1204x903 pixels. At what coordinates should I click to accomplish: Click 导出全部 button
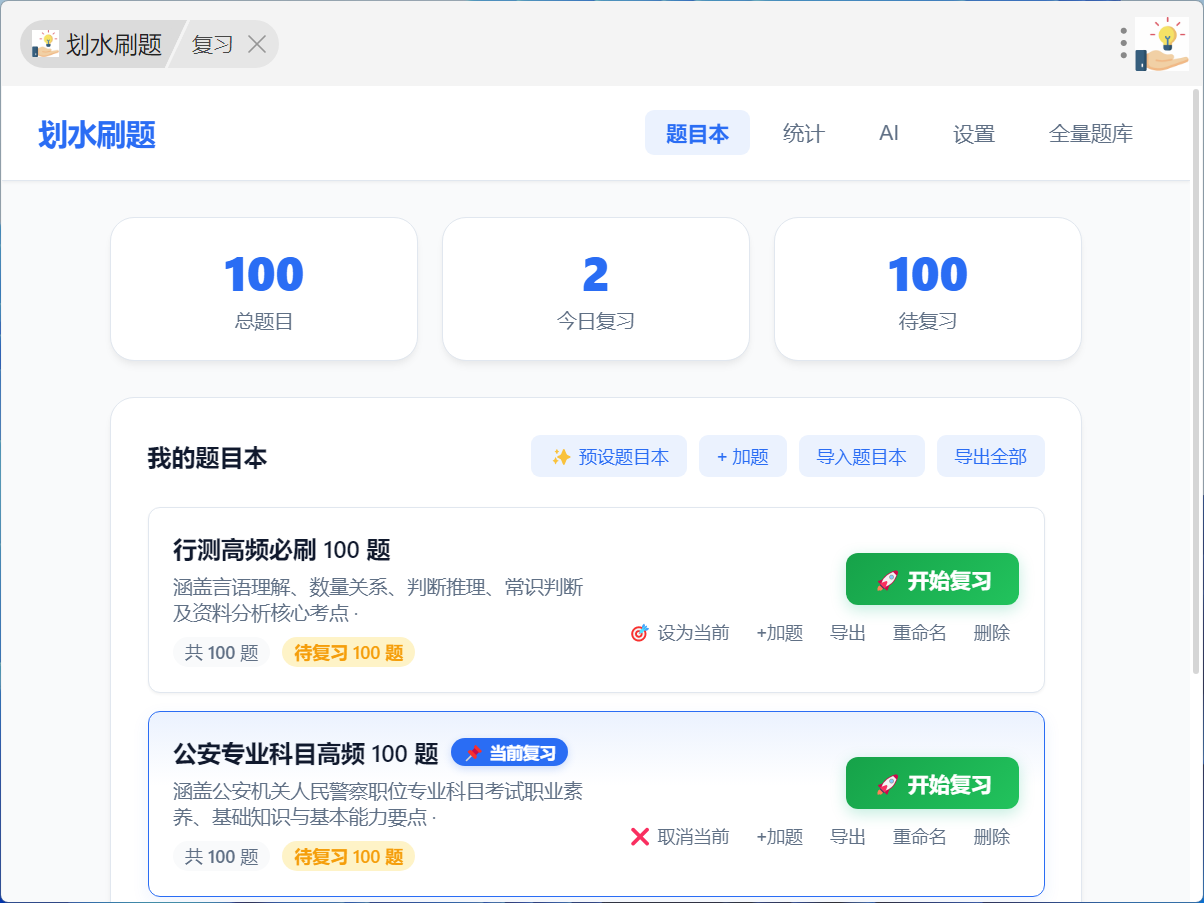point(991,456)
